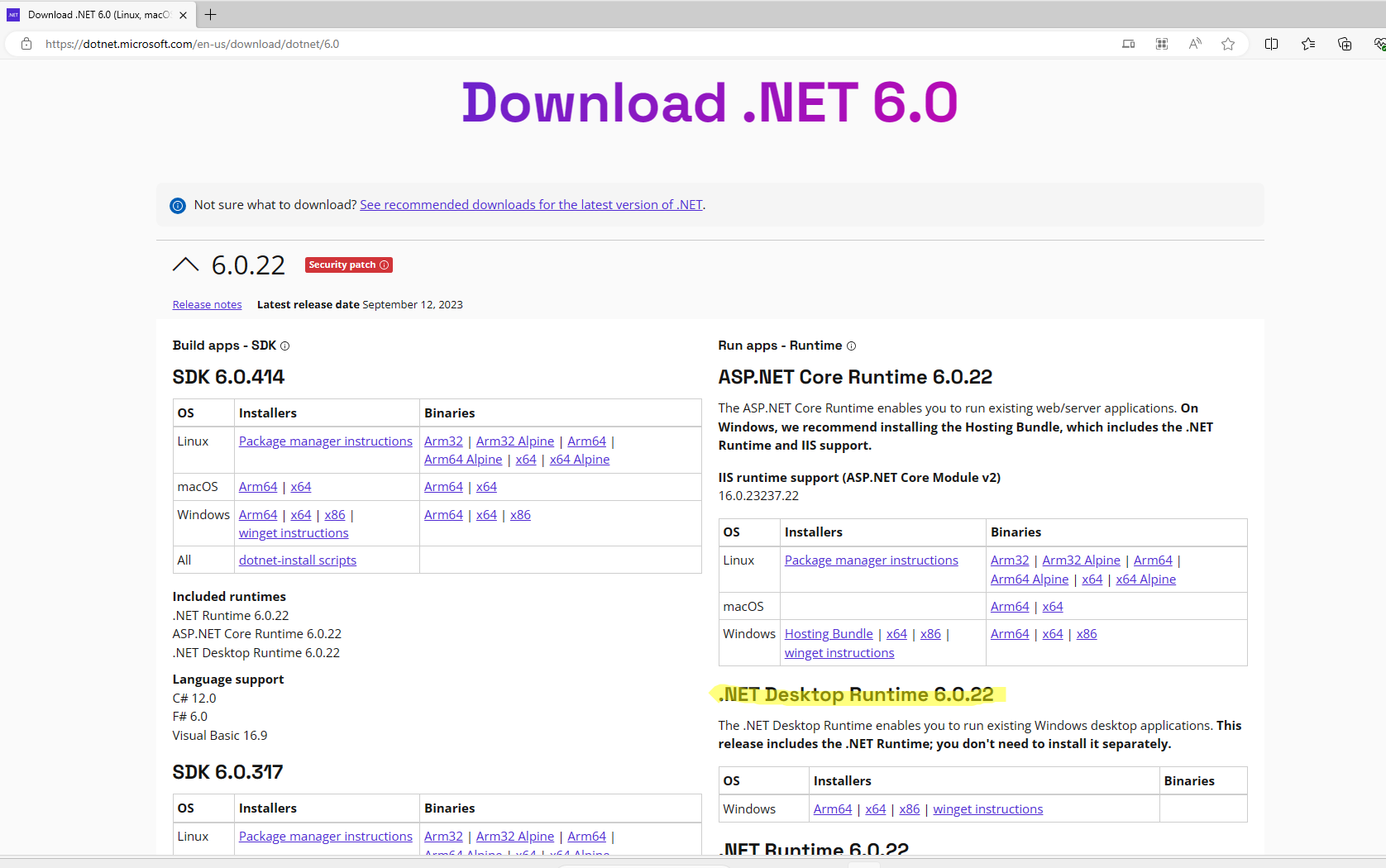This screenshot has width=1386, height=868.
Task: Download SDK 6.0.414 Windows x86 installer
Action: coord(335,515)
